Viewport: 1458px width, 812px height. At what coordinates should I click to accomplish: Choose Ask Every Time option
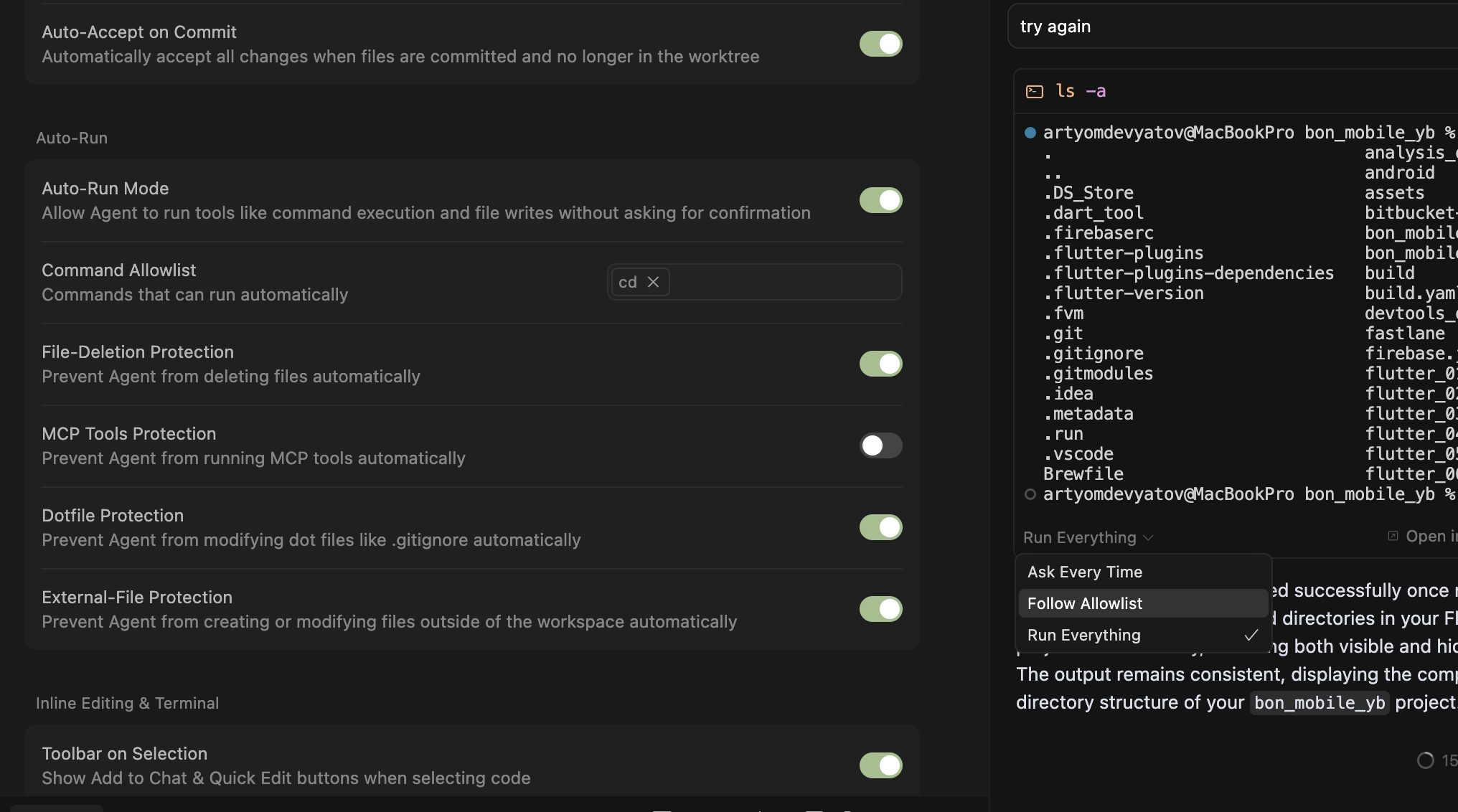click(1084, 572)
